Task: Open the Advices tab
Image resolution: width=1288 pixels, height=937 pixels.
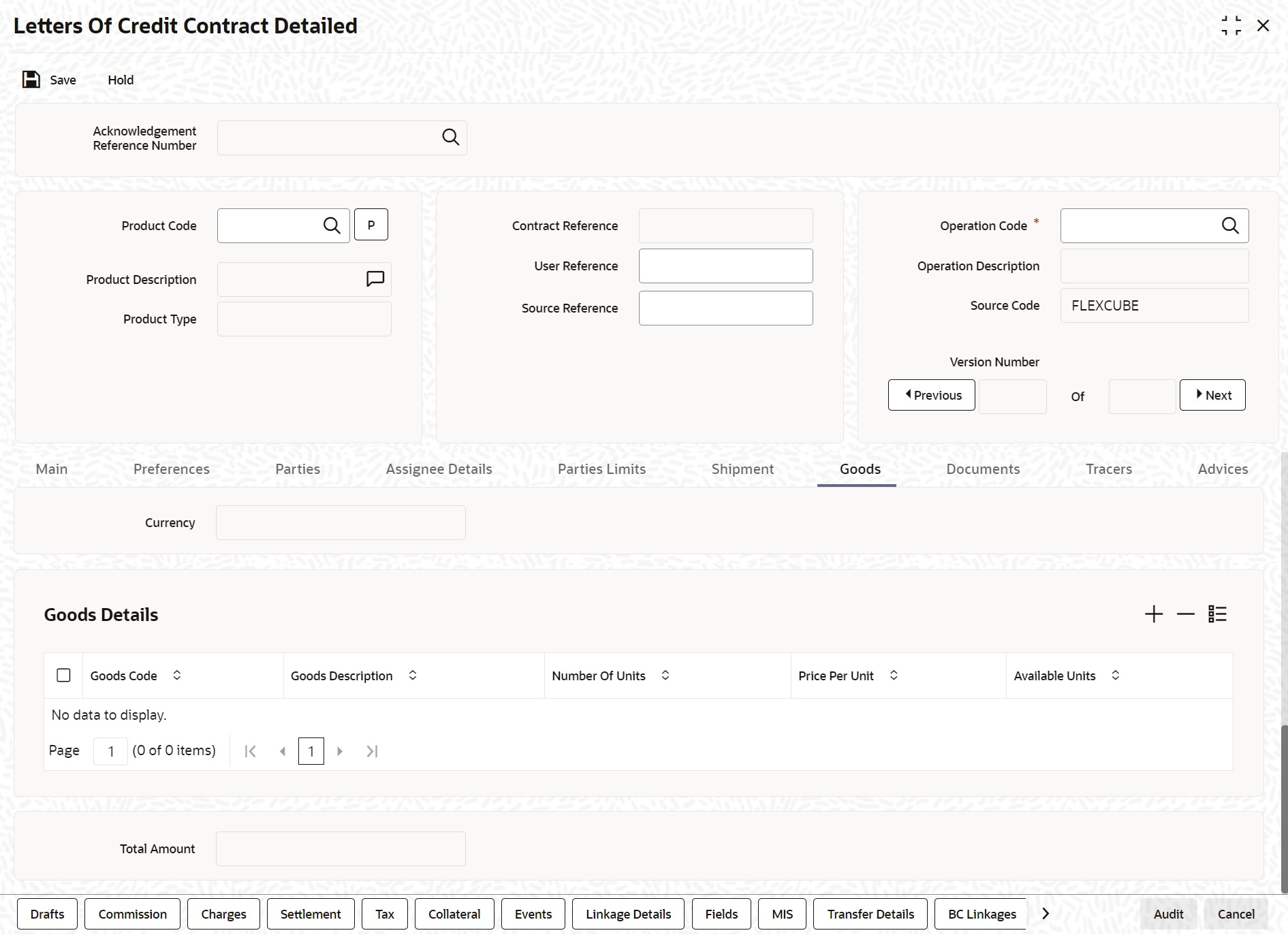Action: [x=1223, y=469]
